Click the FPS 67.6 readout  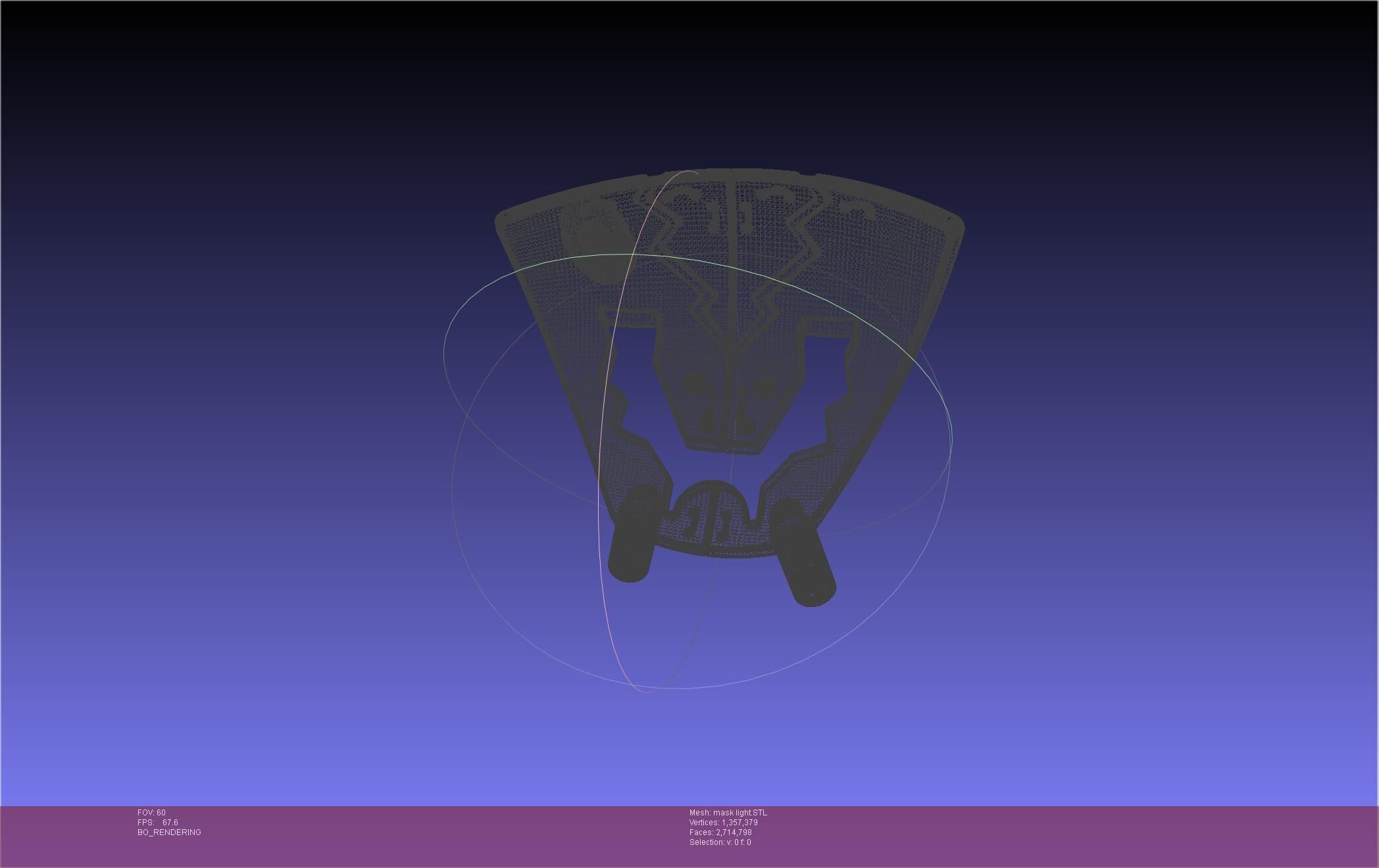point(158,823)
